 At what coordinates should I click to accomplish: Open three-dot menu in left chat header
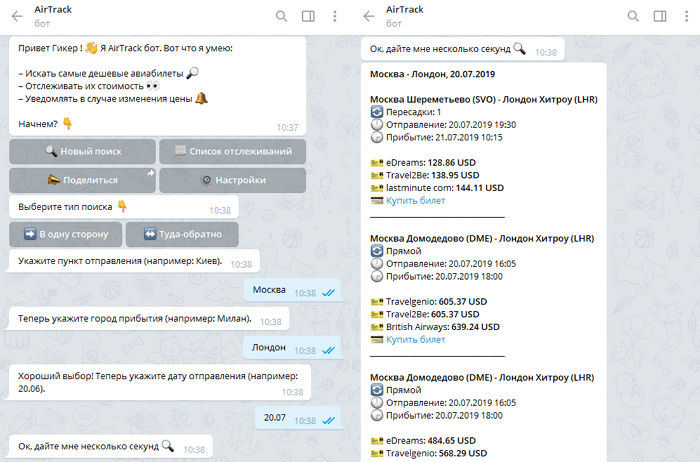click(x=334, y=16)
